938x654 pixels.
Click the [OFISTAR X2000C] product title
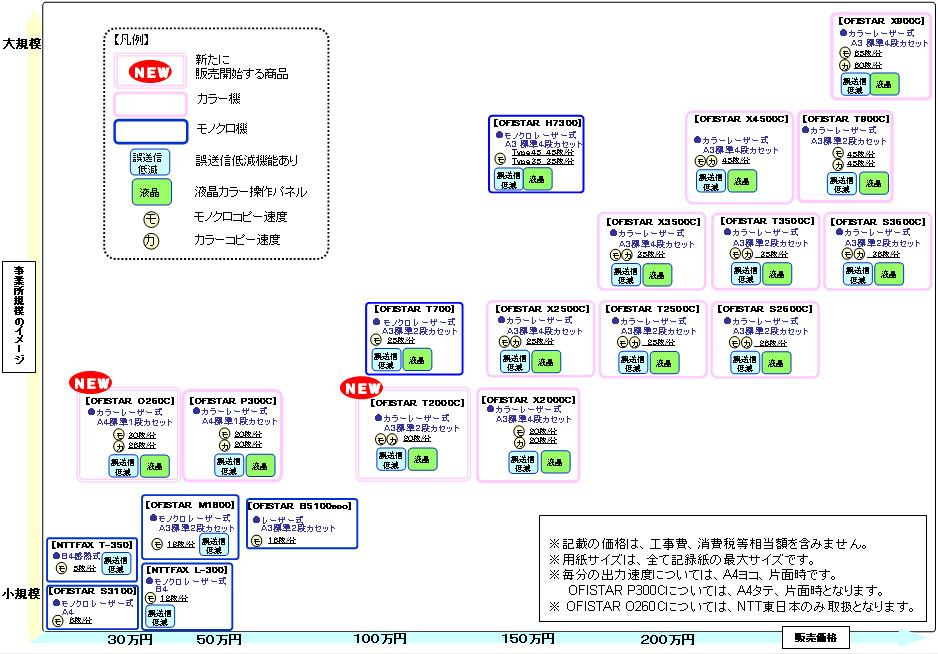coord(528,400)
